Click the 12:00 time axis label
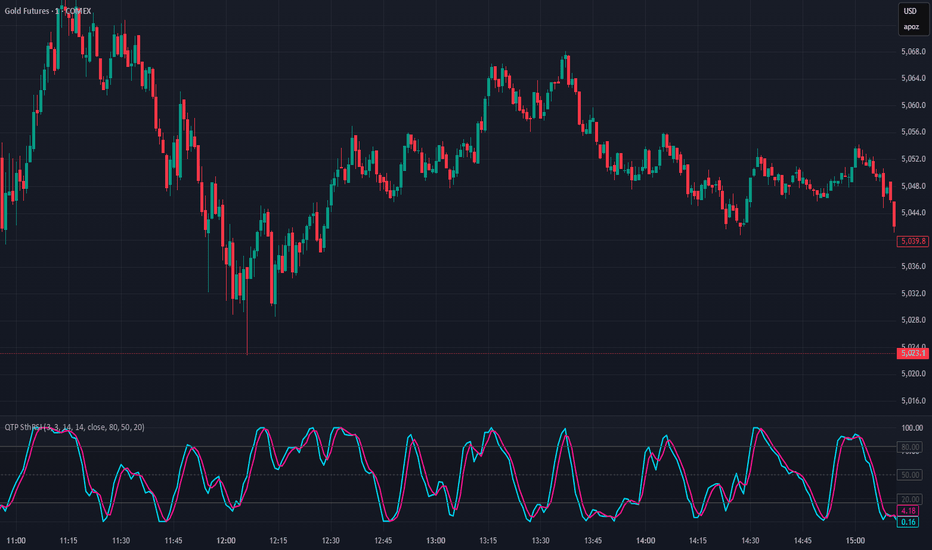 [226, 540]
